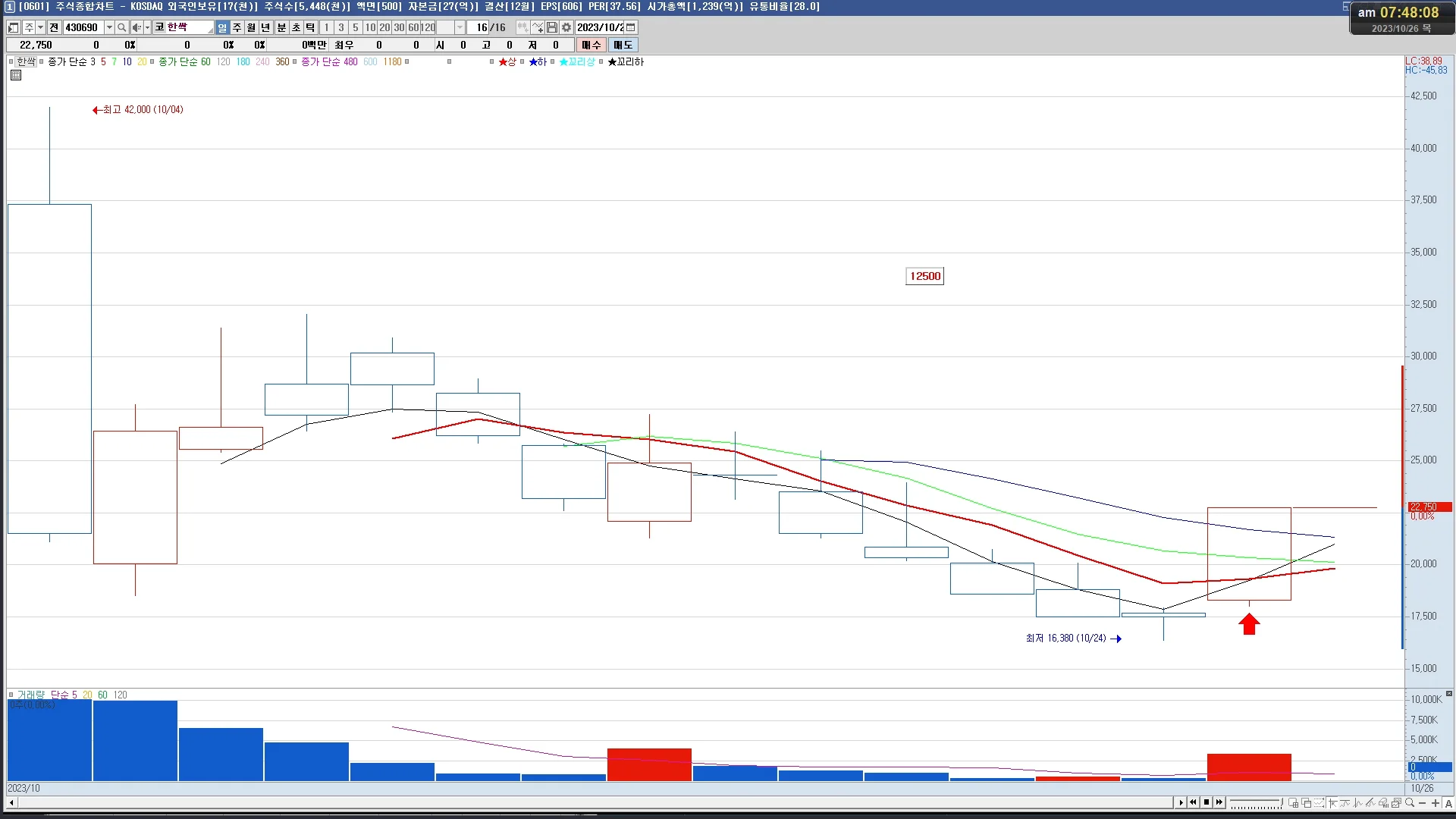This screenshot has width=1456, height=819.
Task: Click the replay speed slider at bottom
Action: pyautogui.click(x=1256, y=802)
